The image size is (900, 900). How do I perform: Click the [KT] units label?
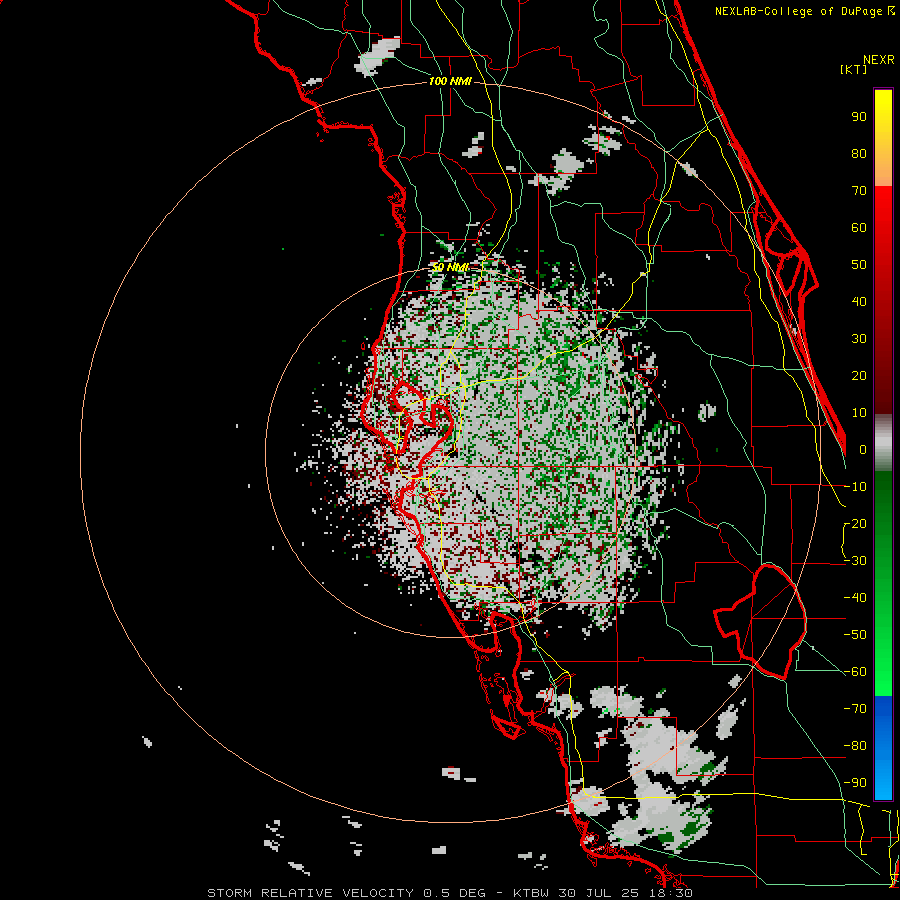pyautogui.click(x=853, y=69)
